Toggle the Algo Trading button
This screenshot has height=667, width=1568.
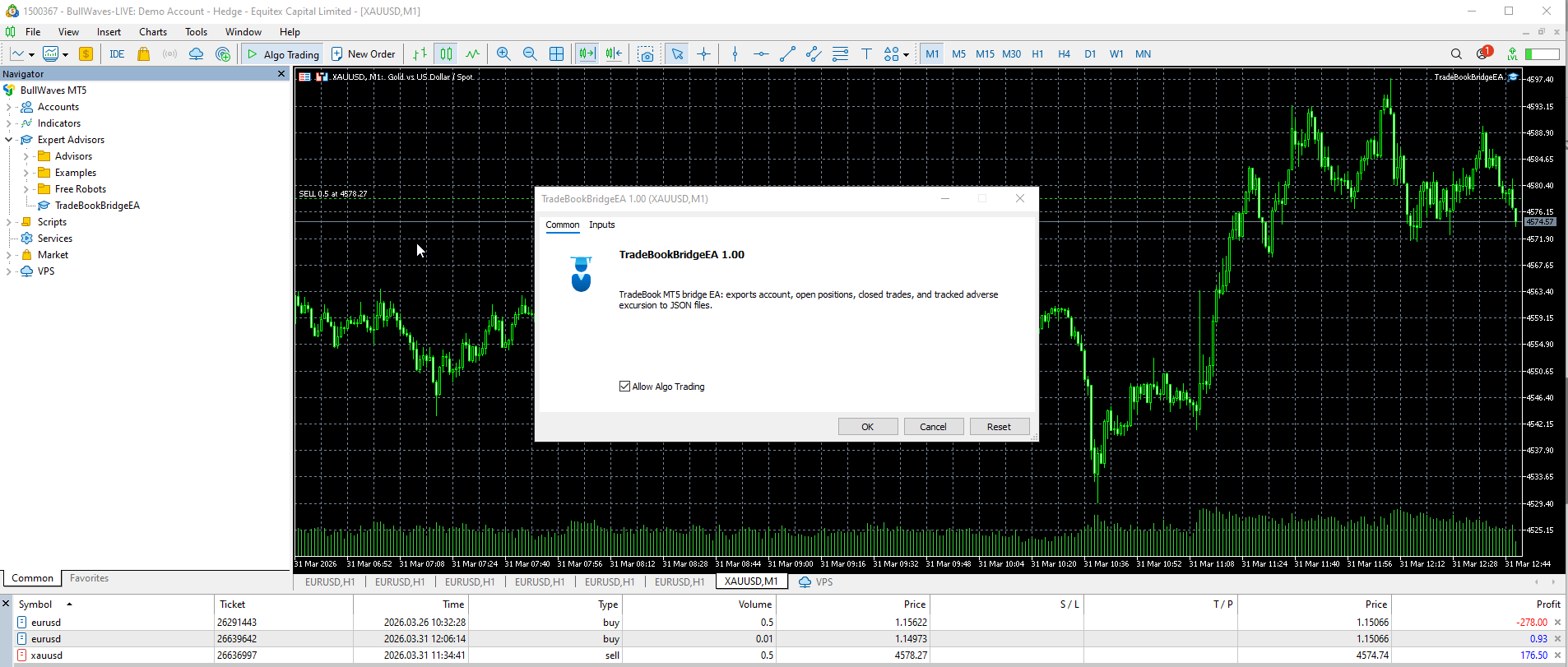click(x=284, y=54)
